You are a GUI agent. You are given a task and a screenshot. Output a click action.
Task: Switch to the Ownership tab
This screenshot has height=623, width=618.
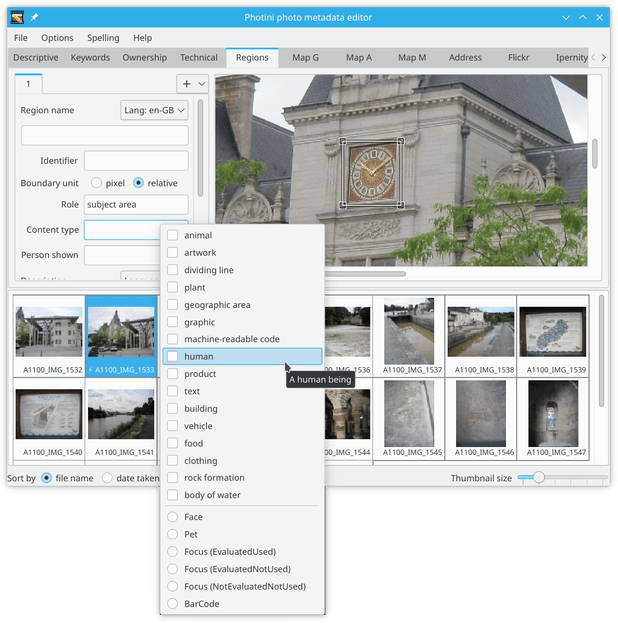coord(145,58)
